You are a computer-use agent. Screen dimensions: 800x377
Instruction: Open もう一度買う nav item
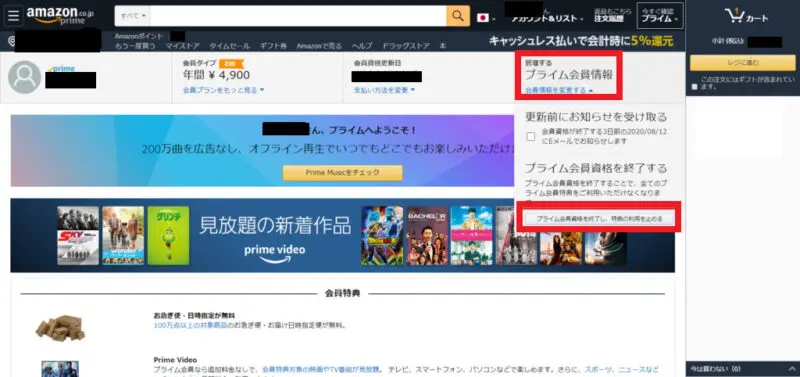(x=134, y=46)
